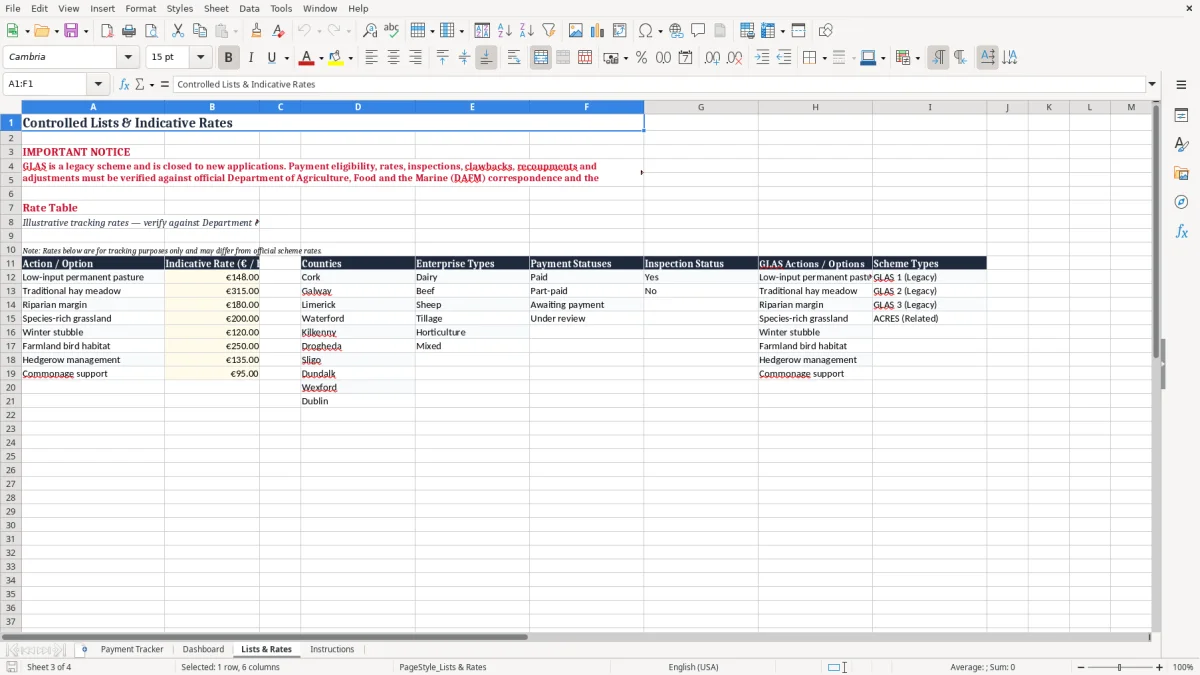Open the Font Color dropdown arrow
Screen dimensions: 1200x675
[321, 58]
